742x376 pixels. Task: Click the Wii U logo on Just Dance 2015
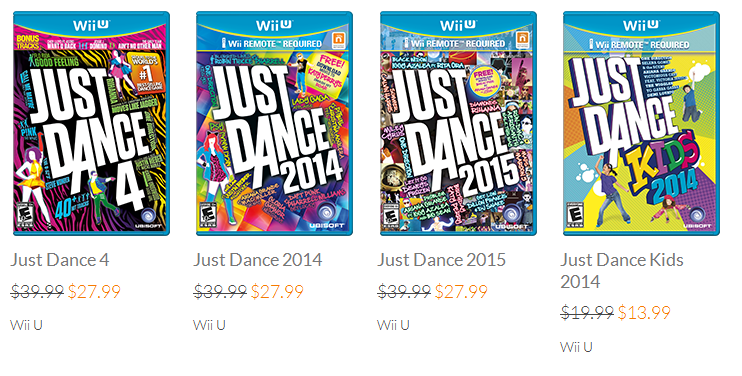click(x=458, y=25)
